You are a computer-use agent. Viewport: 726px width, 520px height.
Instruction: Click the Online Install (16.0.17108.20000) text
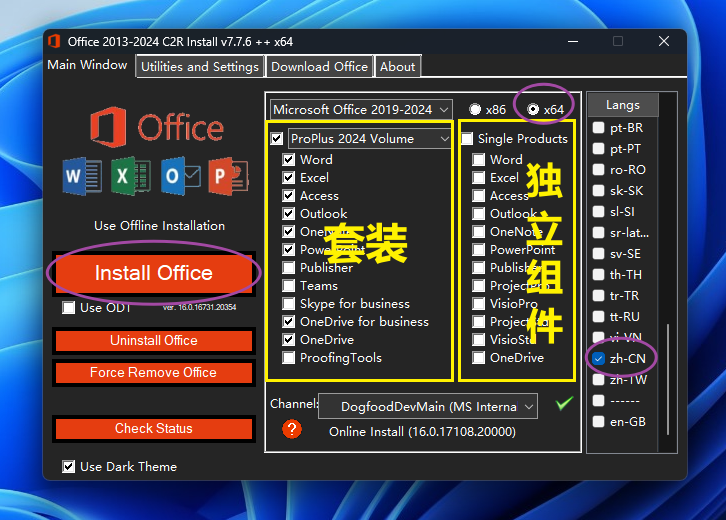[x=422, y=432]
